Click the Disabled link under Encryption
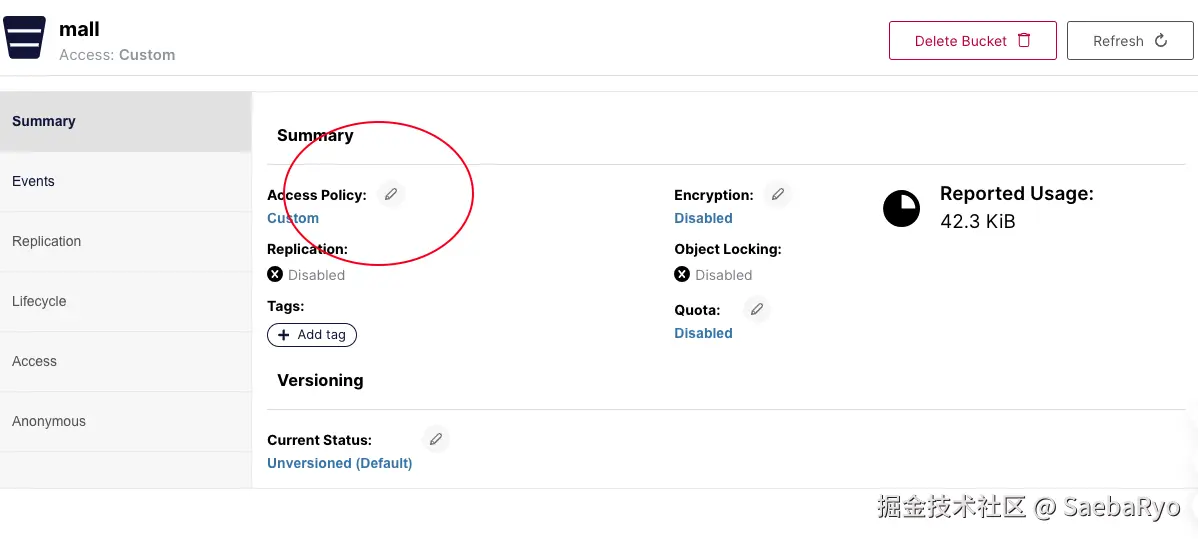The width and height of the screenshot is (1198, 539). coord(703,218)
